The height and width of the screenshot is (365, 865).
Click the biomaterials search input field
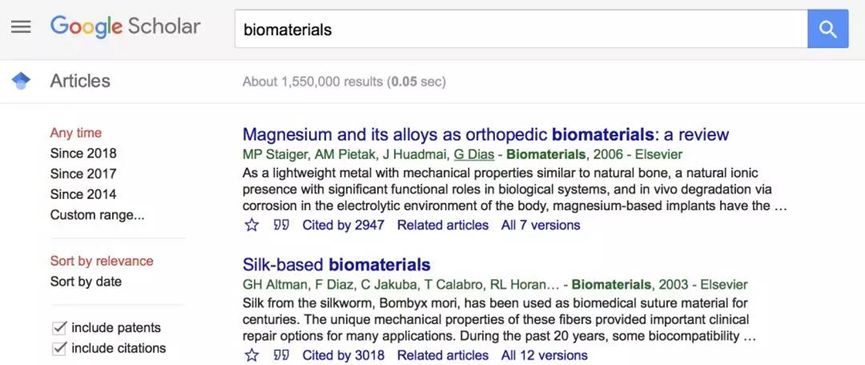tap(521, 29)
